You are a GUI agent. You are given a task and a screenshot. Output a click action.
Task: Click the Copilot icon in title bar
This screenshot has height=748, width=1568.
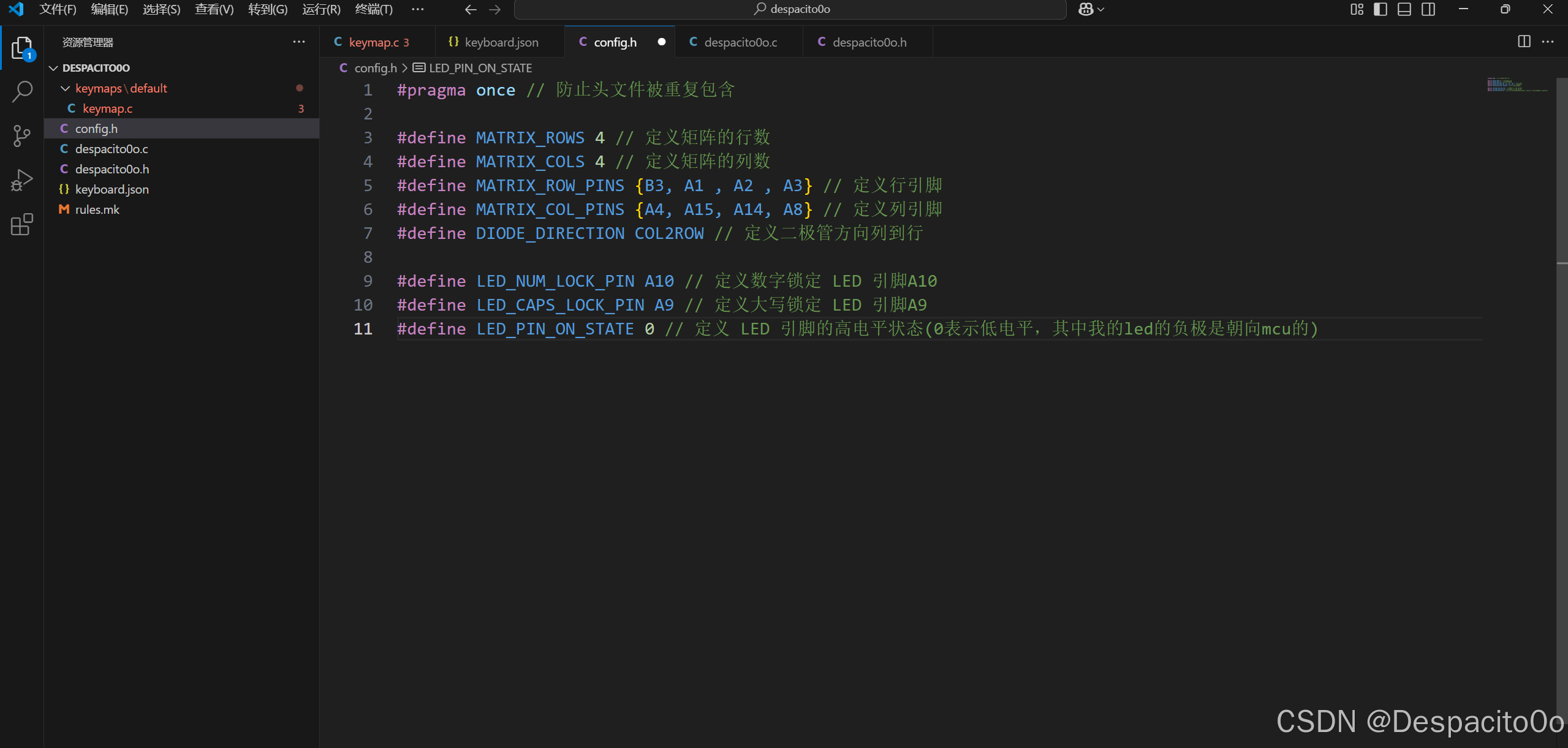1085,9
